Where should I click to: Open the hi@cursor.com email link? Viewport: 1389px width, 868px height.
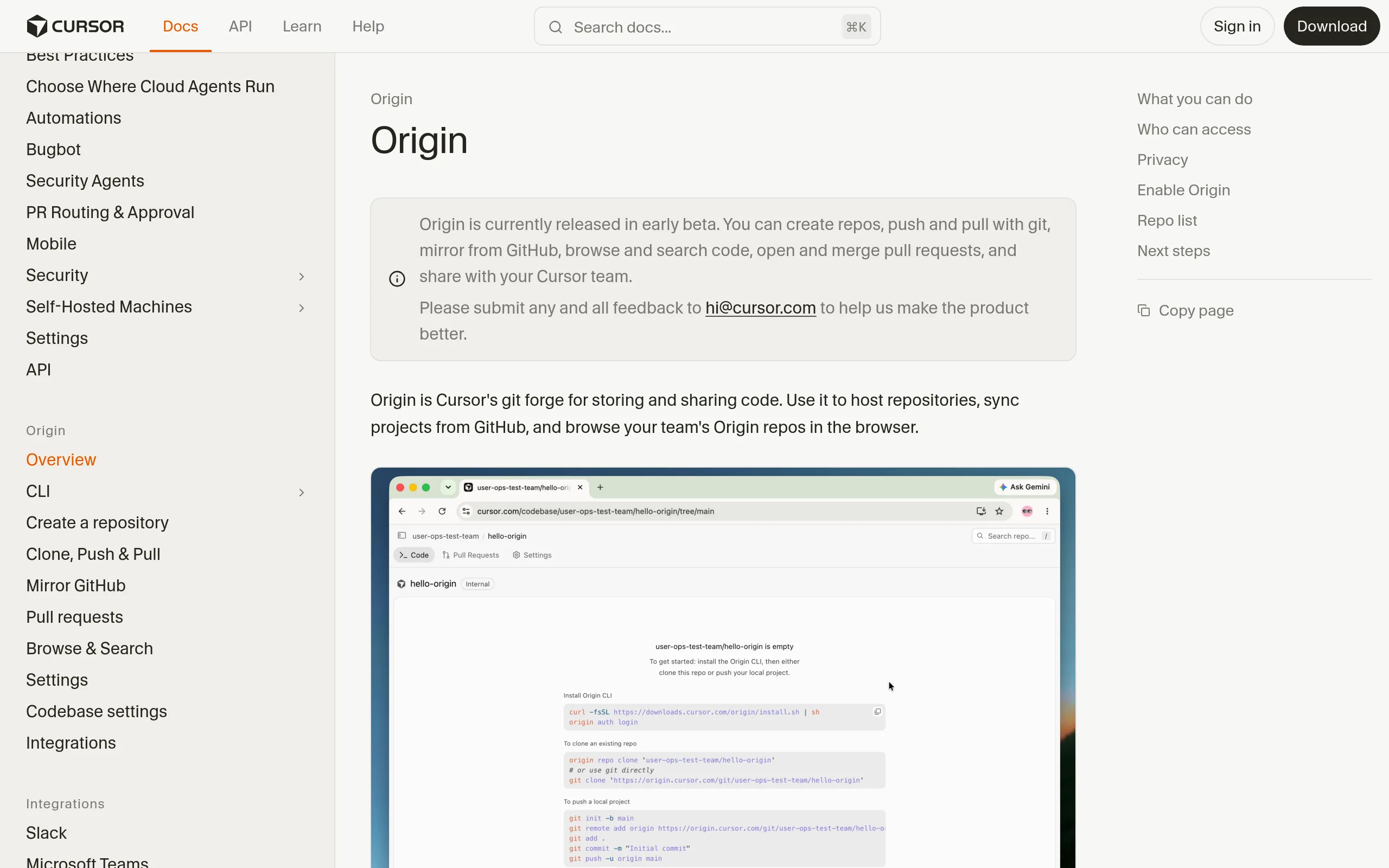(x=760, y=308)
